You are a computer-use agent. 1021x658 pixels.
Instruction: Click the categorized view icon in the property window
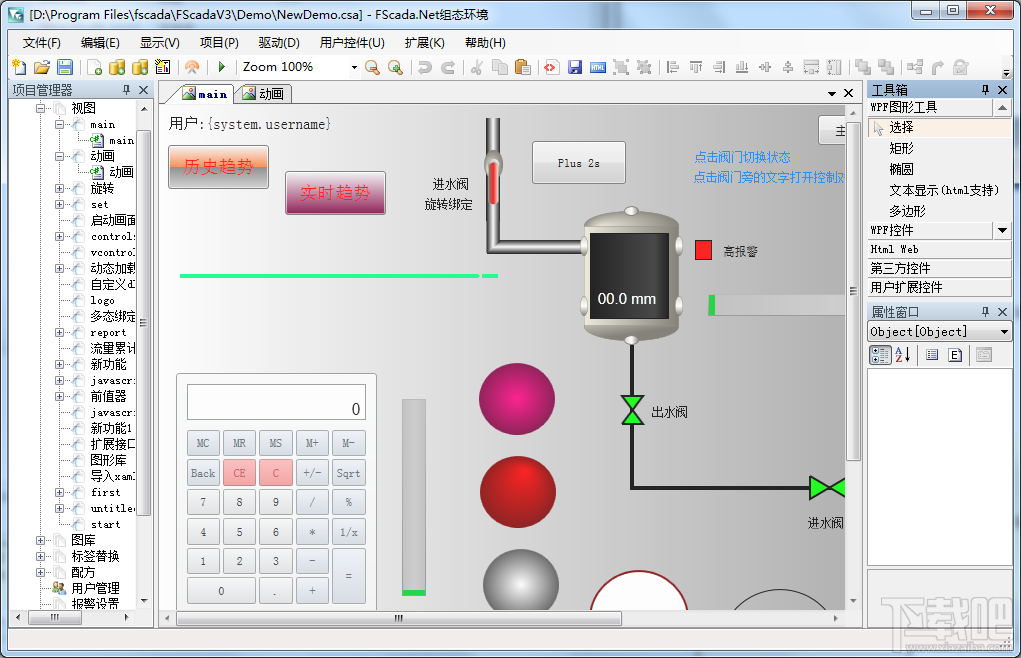click(x=880, y=355)
